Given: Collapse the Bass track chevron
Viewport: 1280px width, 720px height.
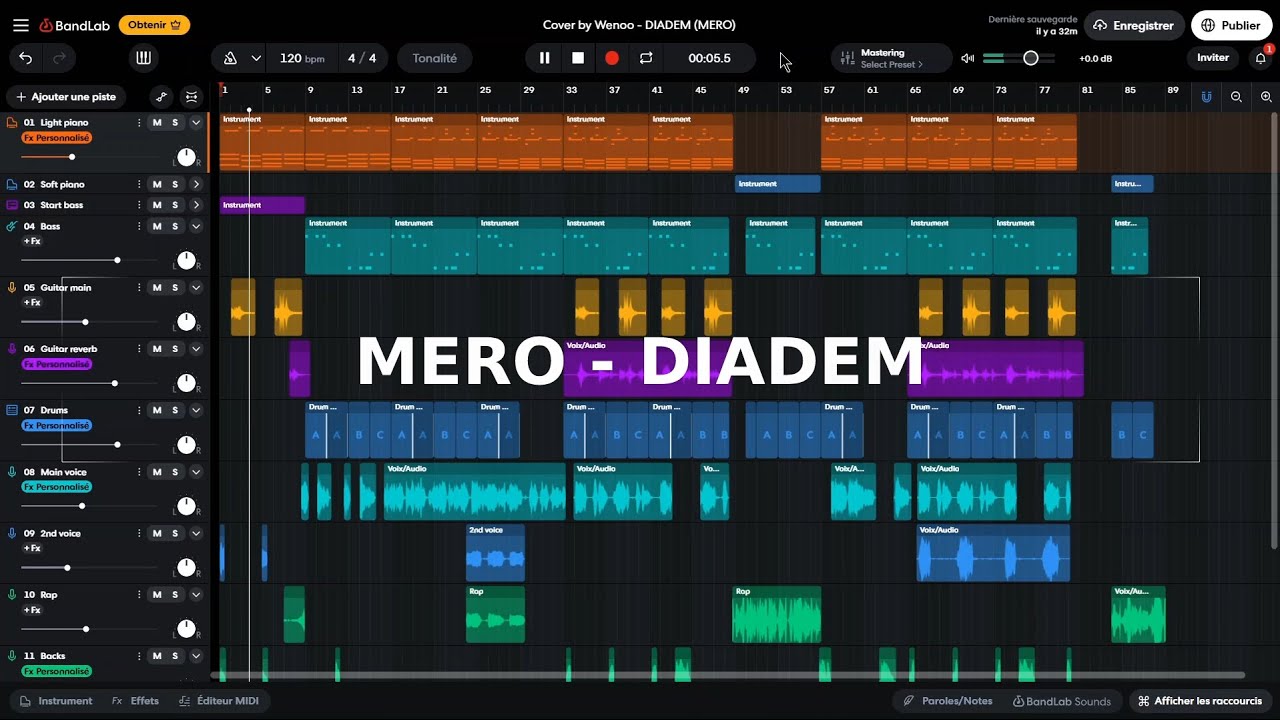Looking at the screenshot, I should pos(196,226).
